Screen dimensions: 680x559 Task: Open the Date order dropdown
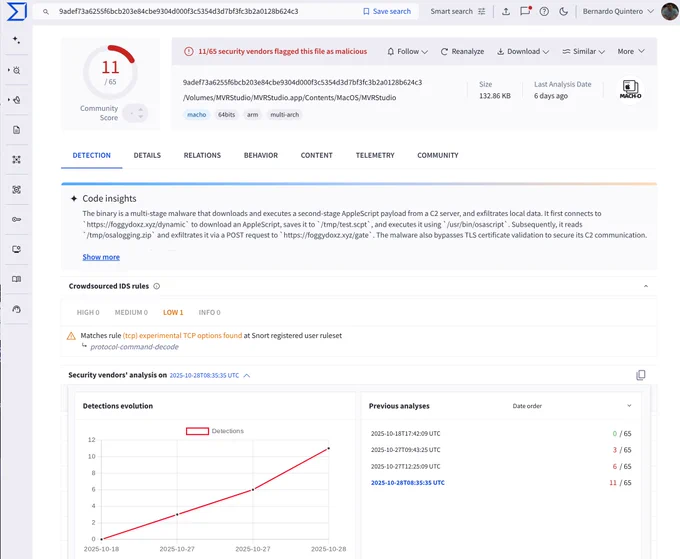coord(572,406)
